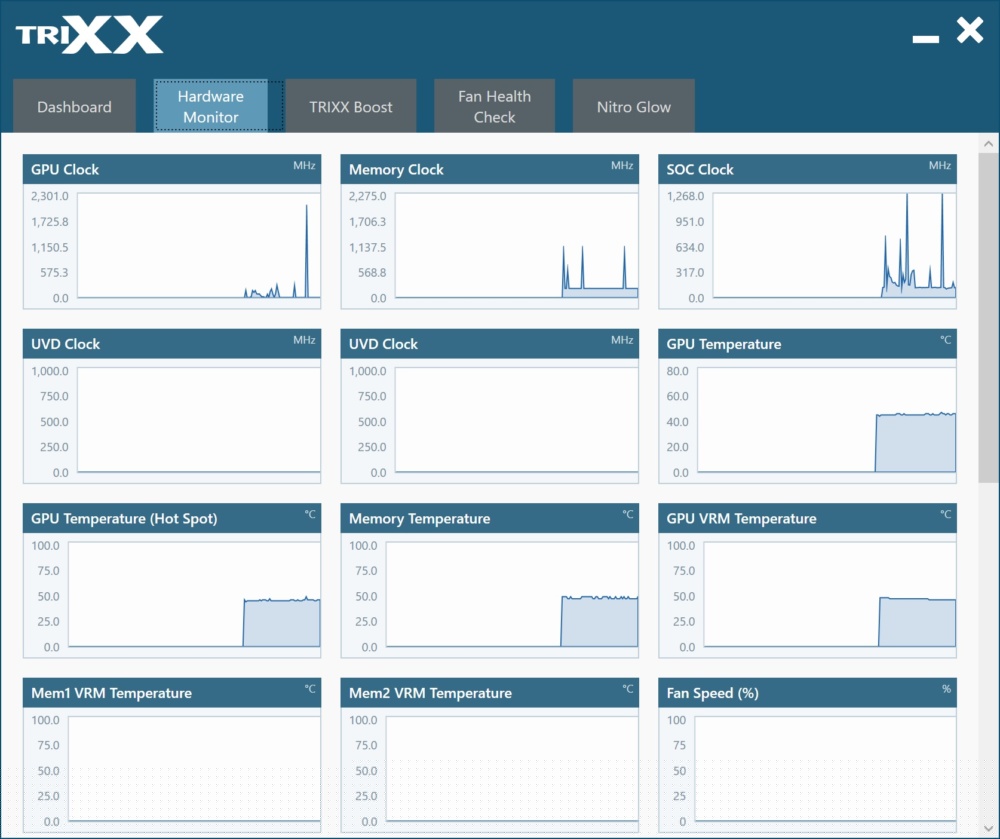Close the TRIXX window

click(970, 30)
